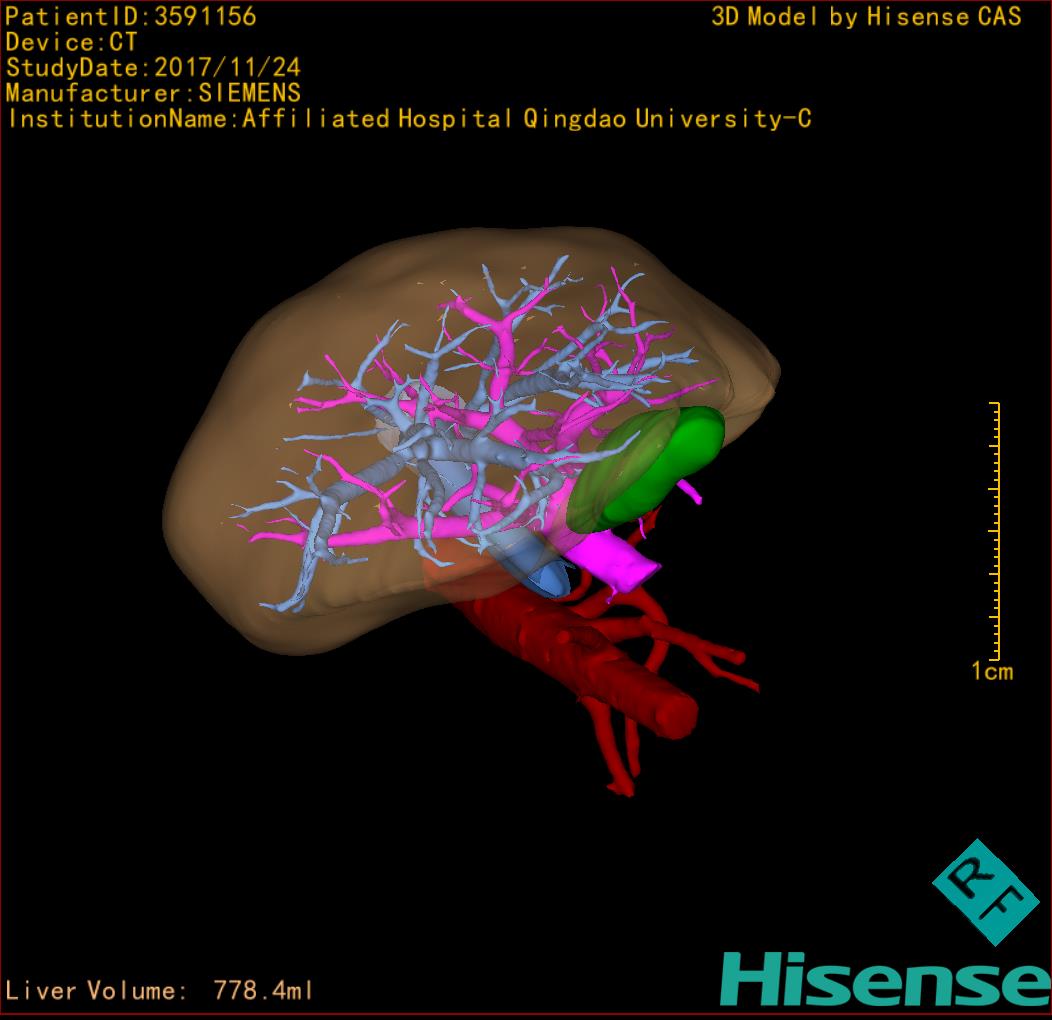
Task: Select the Device:CT label
Action: [x=71, y=42]
